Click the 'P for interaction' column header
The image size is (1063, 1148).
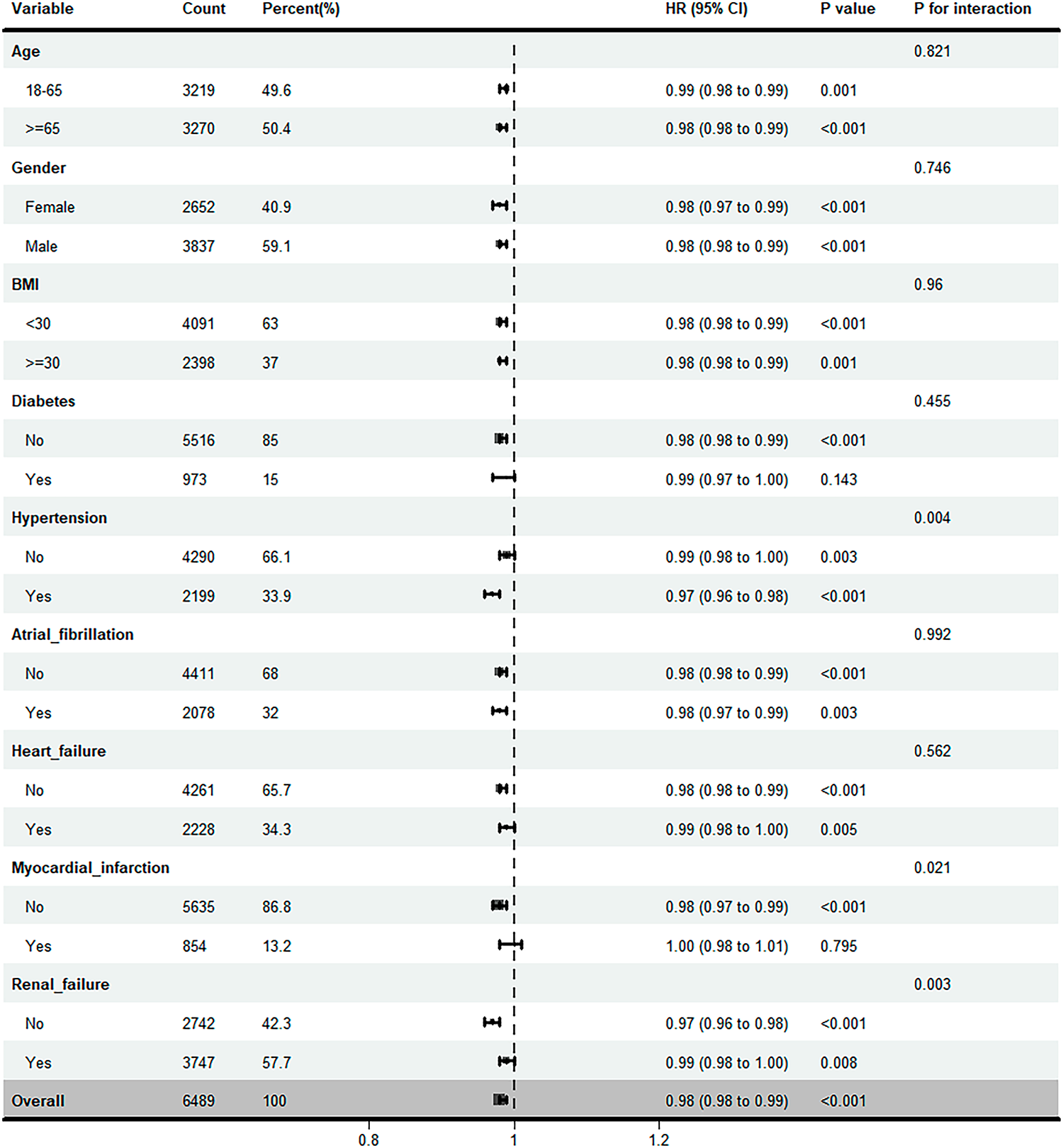click(x=972, y=9)
